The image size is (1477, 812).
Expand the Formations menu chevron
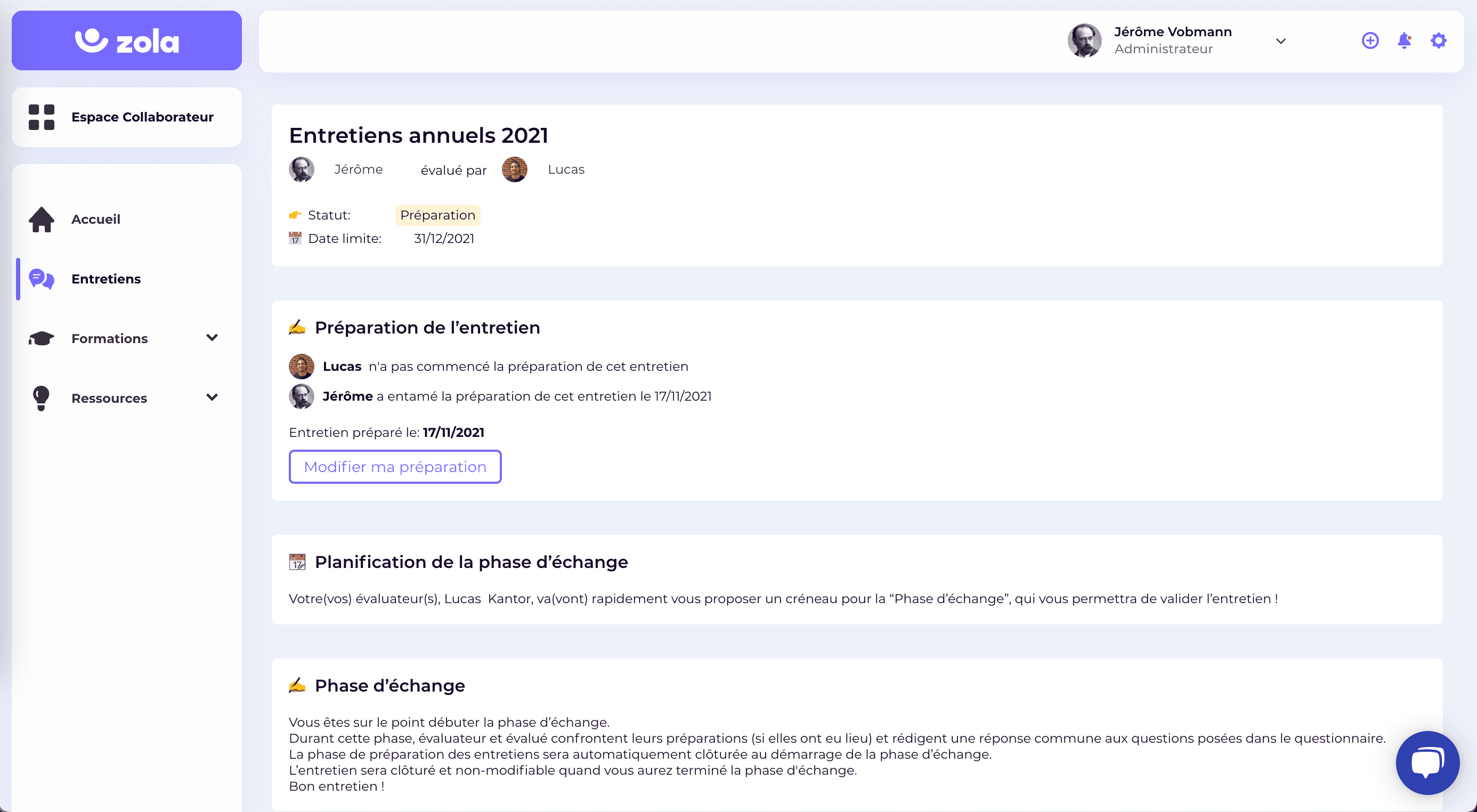click(212, 338)
